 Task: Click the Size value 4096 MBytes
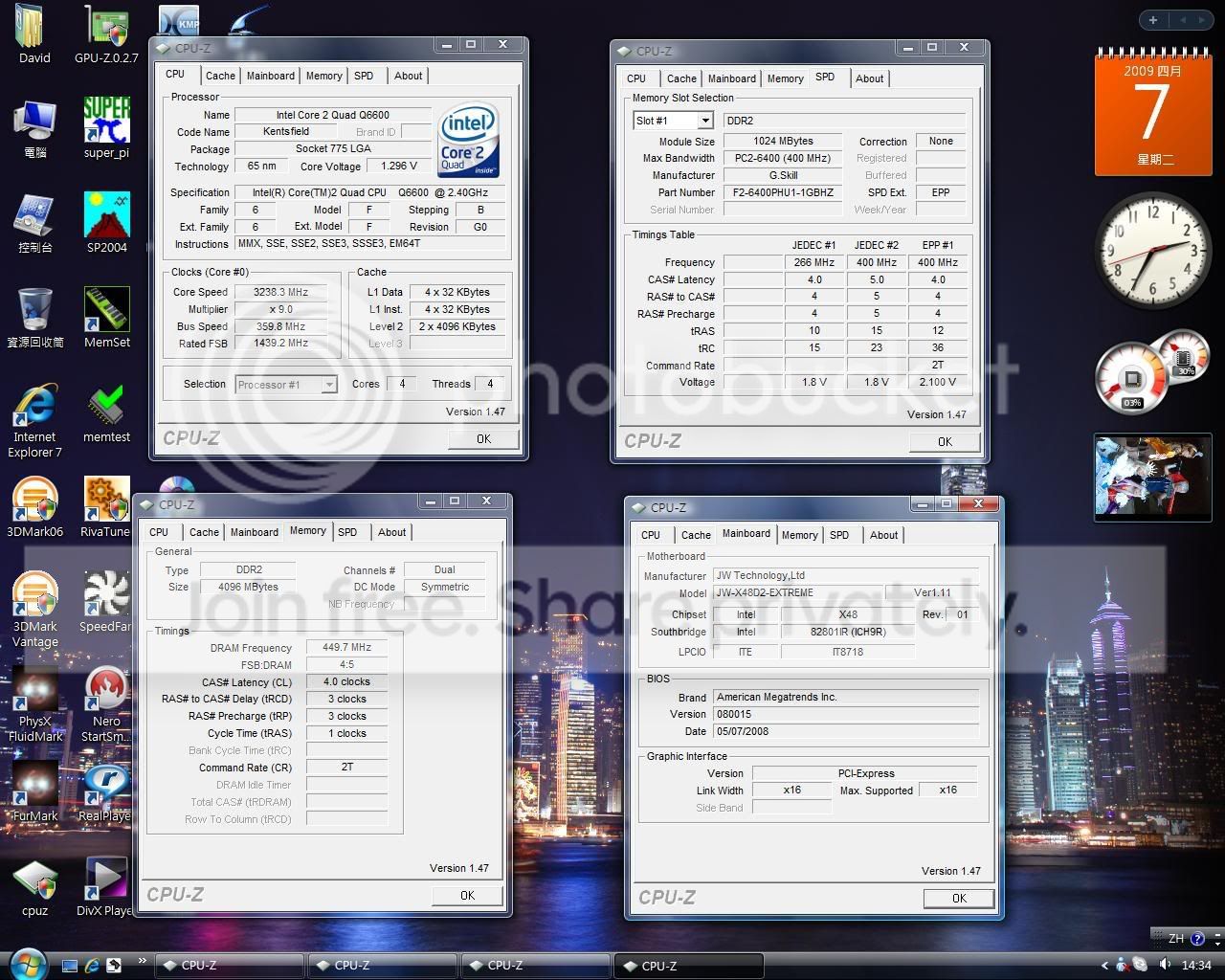click(x=248, y=587)
